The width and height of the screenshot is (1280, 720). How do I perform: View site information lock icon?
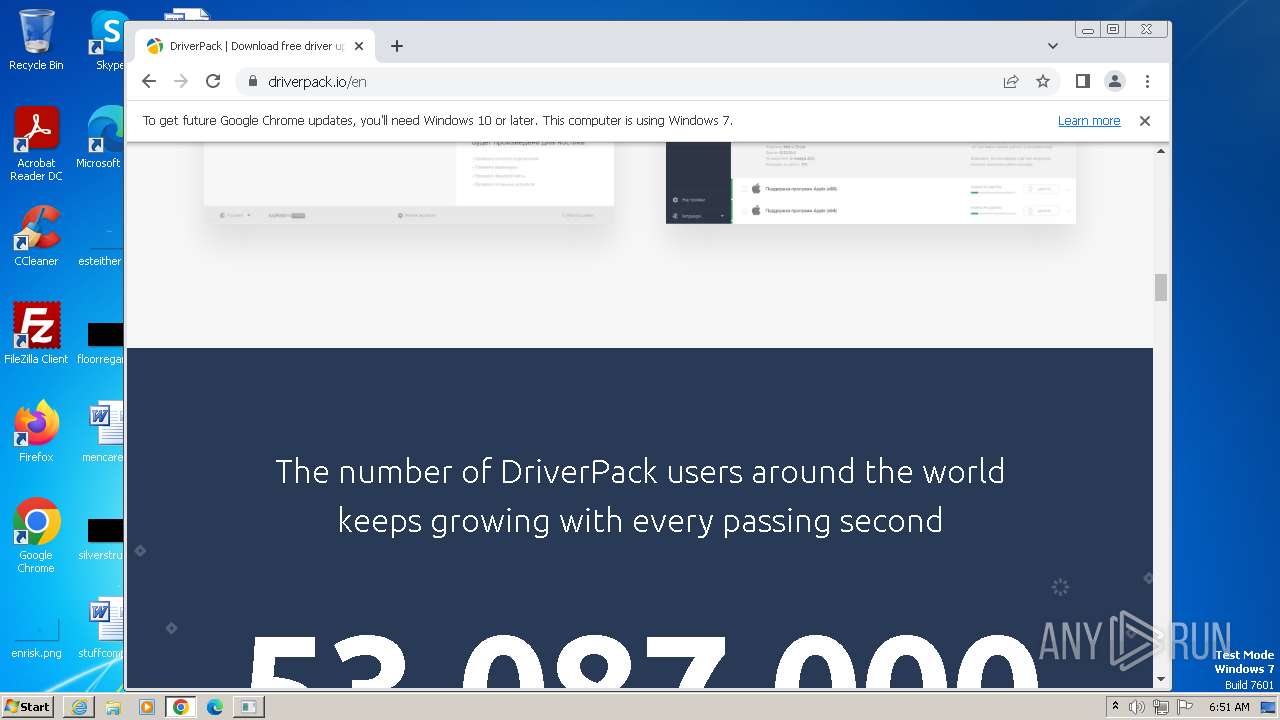[252, 82]
